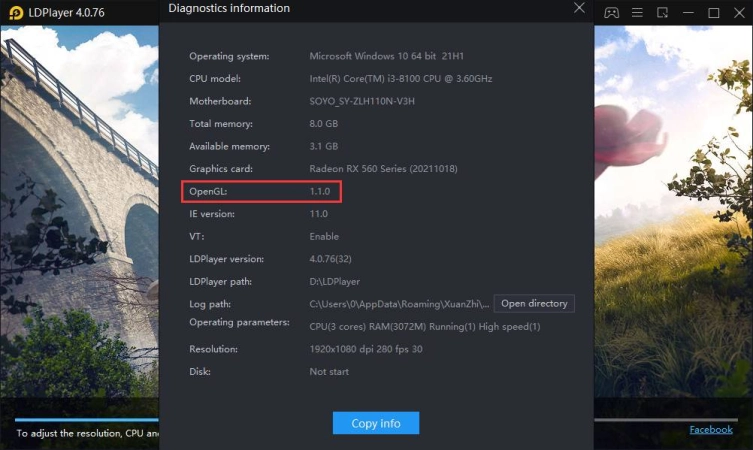Click the 'CPU model:' label
The width and height of the screenshot is (753, 450).
pos(215,79)
